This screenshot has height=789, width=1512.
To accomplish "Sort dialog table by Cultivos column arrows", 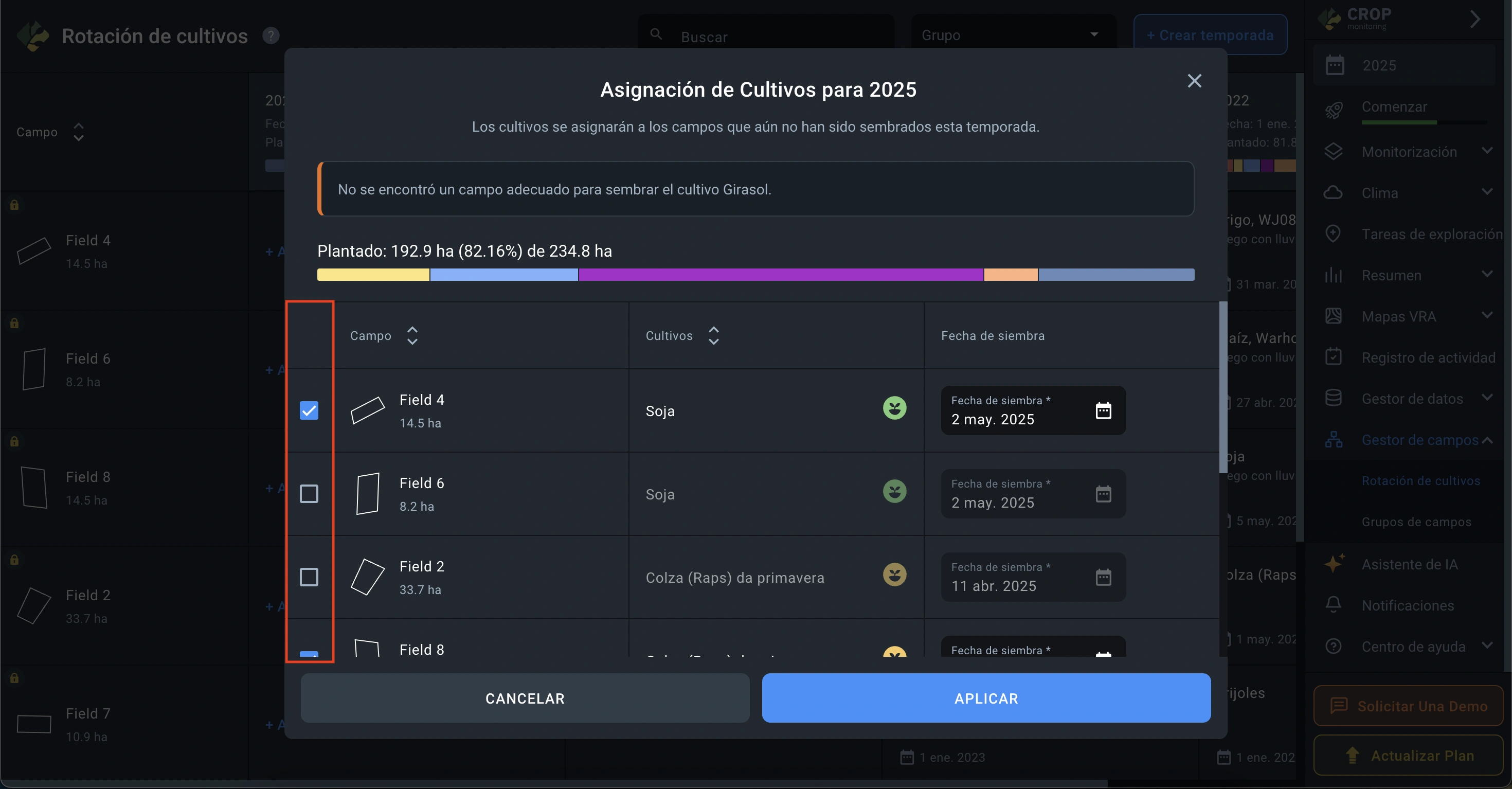I will pyautogui.click(x=713, y=336).
